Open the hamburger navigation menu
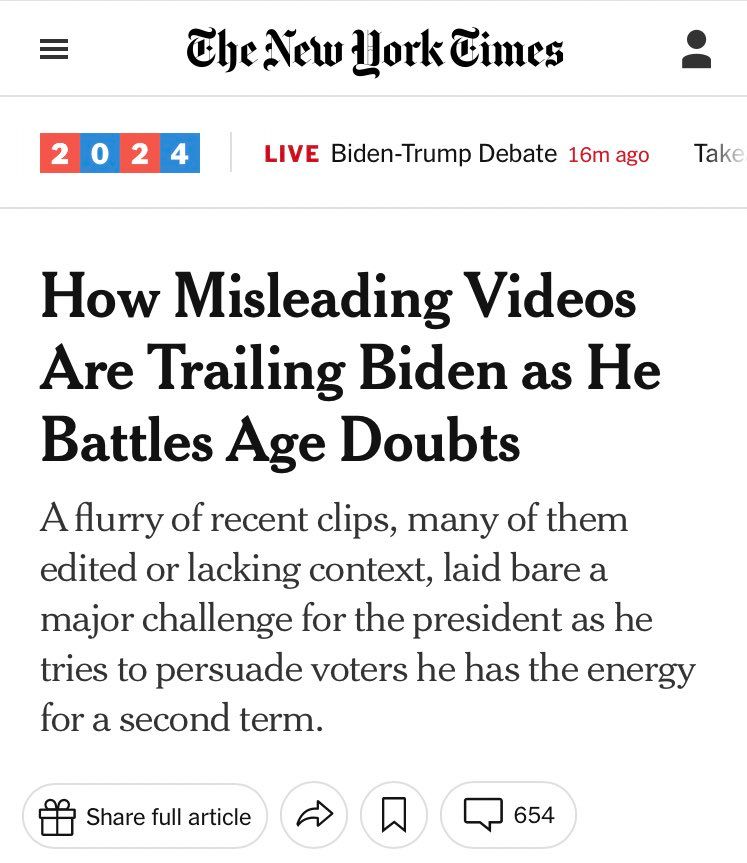 pos(54,51)
